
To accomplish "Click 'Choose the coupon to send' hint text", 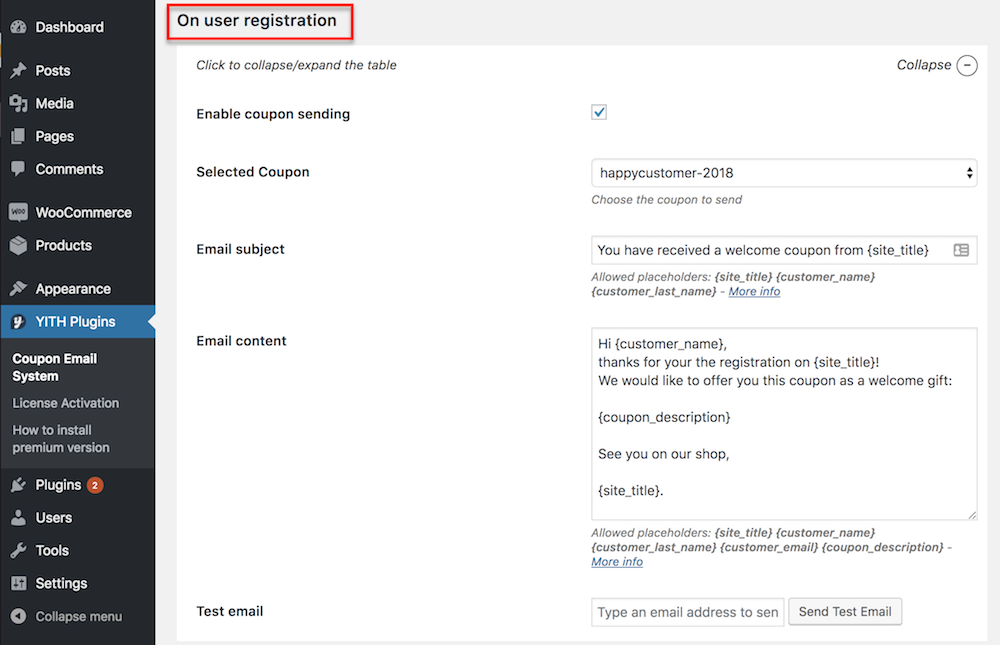I will [x=666, y=200].
